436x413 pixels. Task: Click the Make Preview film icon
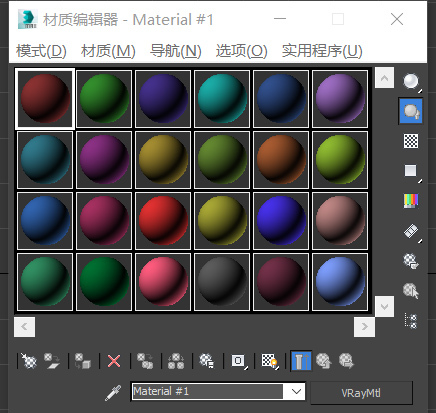click(x=411, y=231)
